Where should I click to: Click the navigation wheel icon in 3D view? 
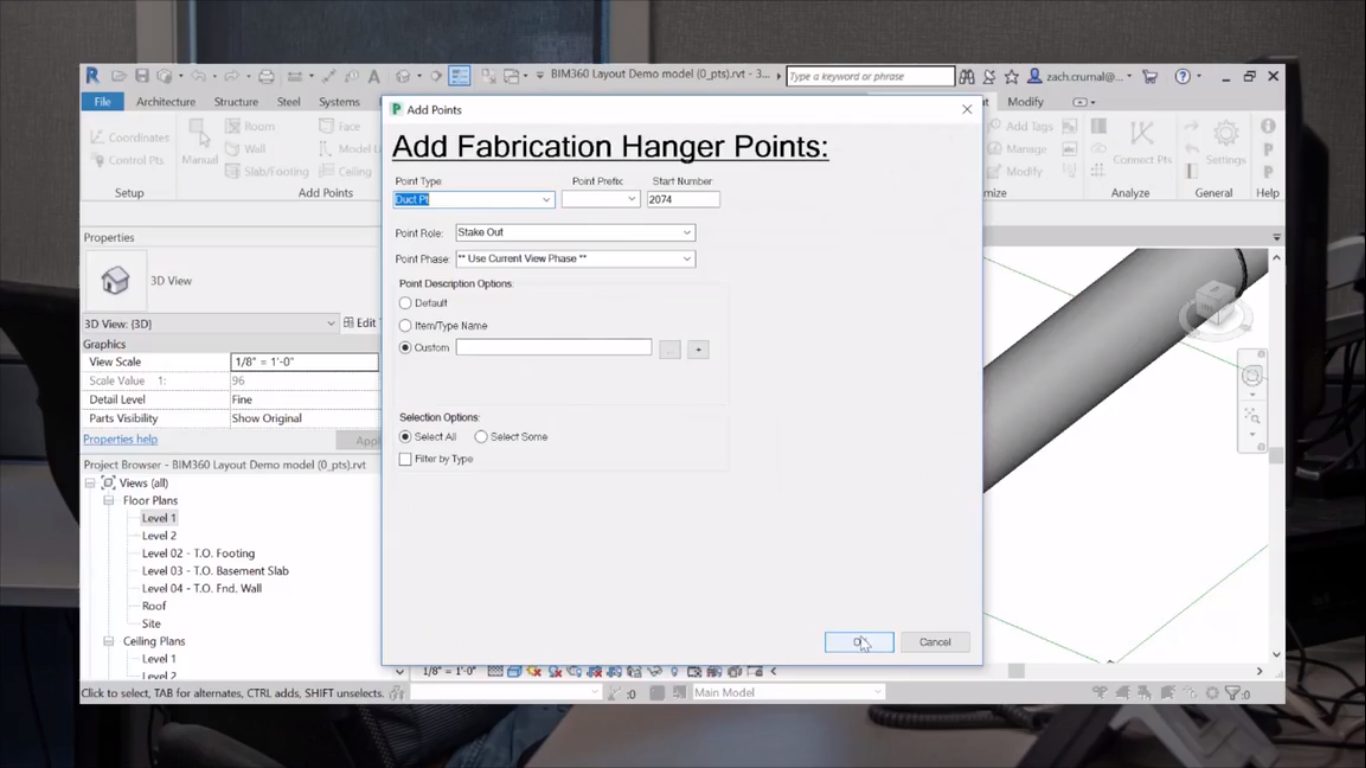1252,376
